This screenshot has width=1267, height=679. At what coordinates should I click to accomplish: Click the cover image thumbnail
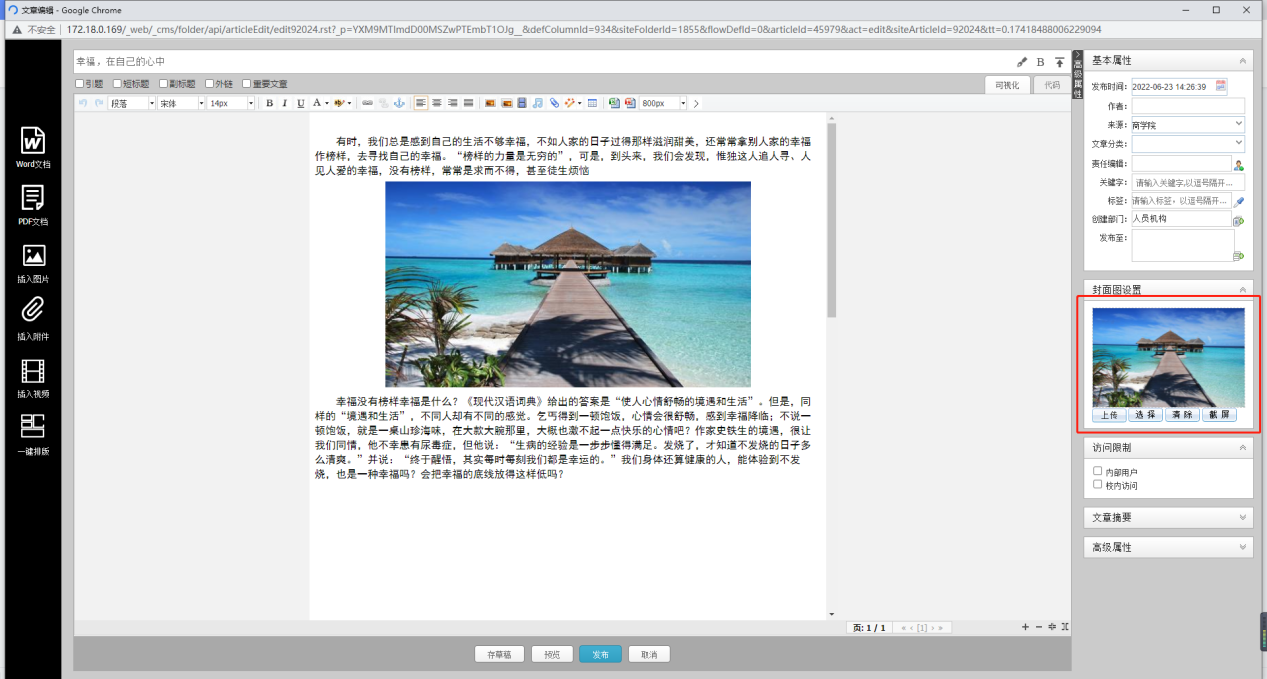click(1168, 357)
